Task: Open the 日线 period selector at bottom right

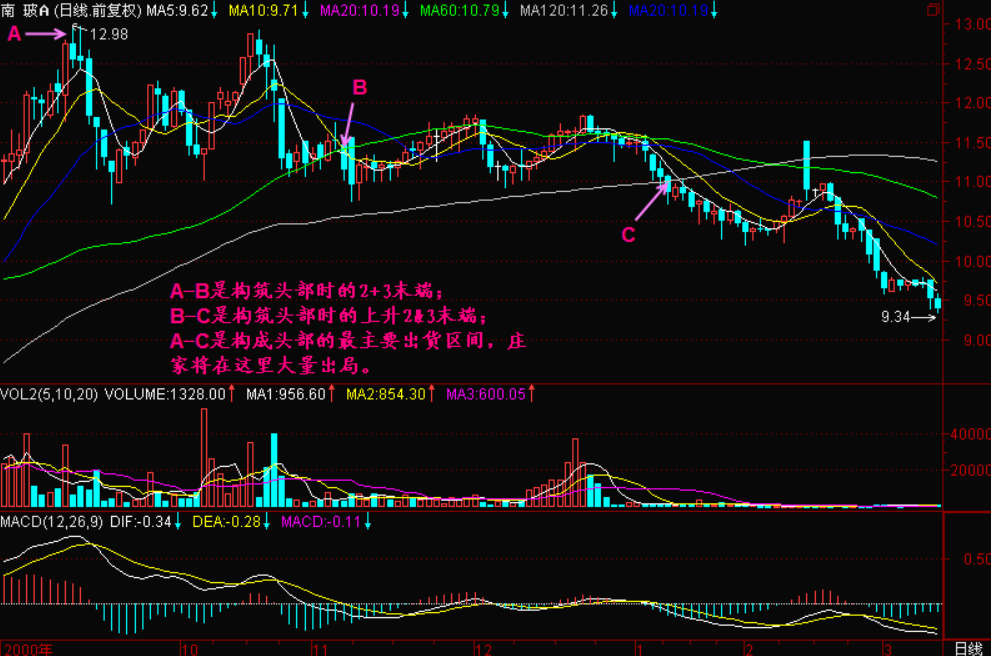Action: [x=967, y=648]
